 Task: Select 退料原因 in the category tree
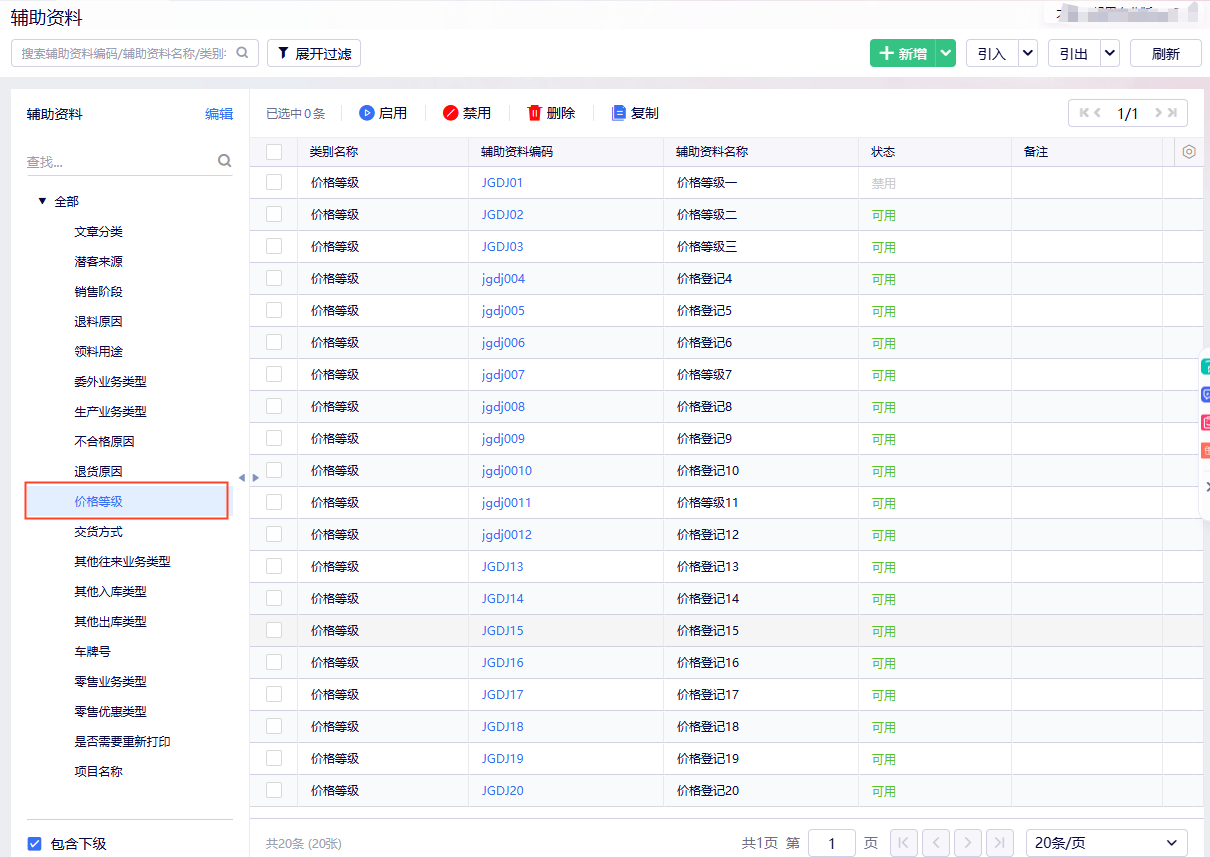tap(98, 321)
